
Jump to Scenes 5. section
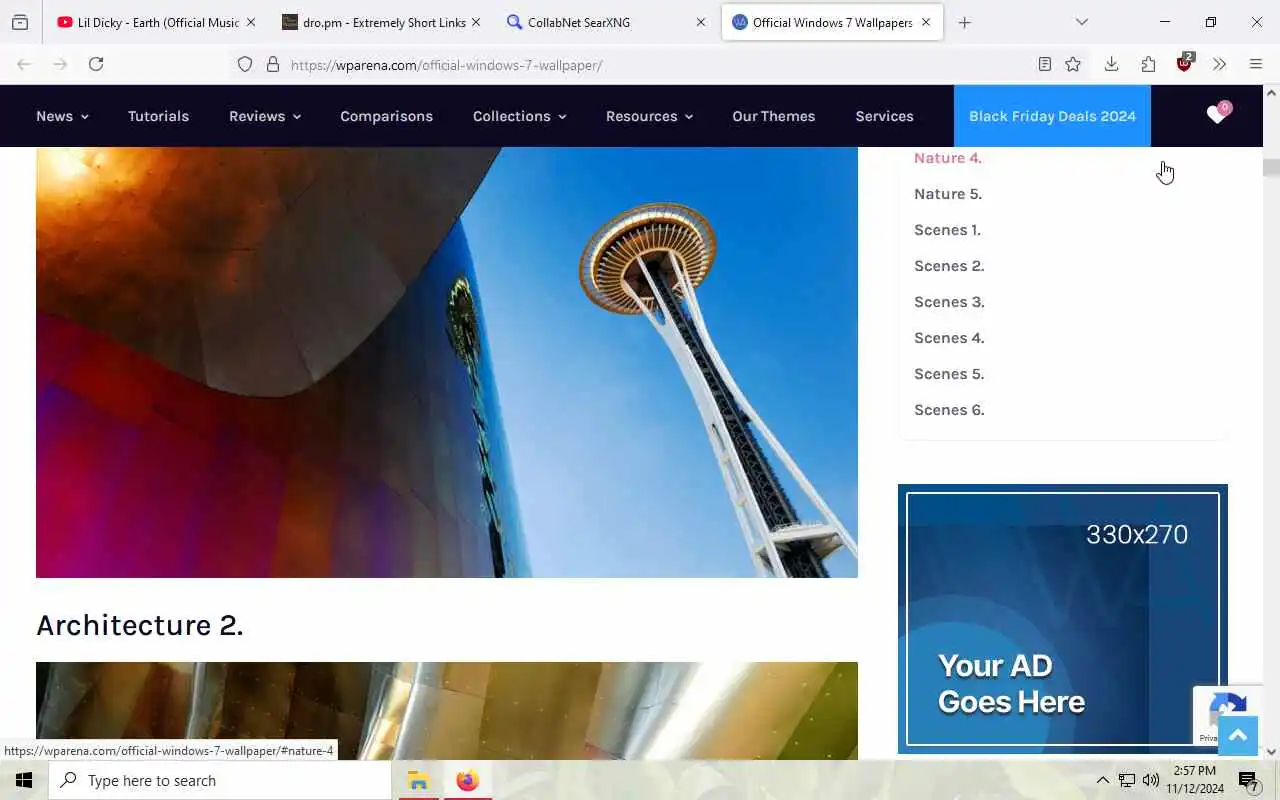coord(949,374)
